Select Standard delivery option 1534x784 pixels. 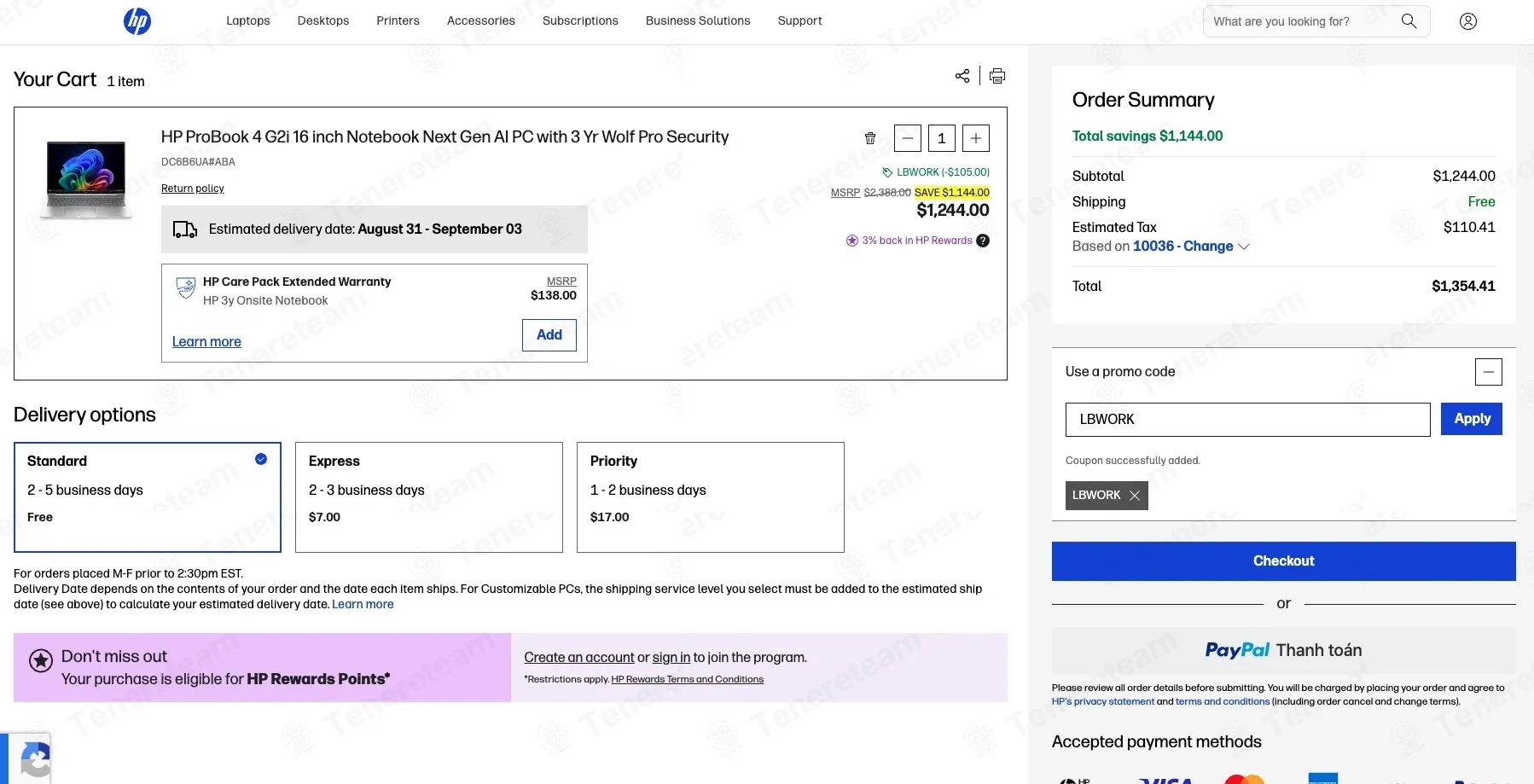click(x=148, y=497)
